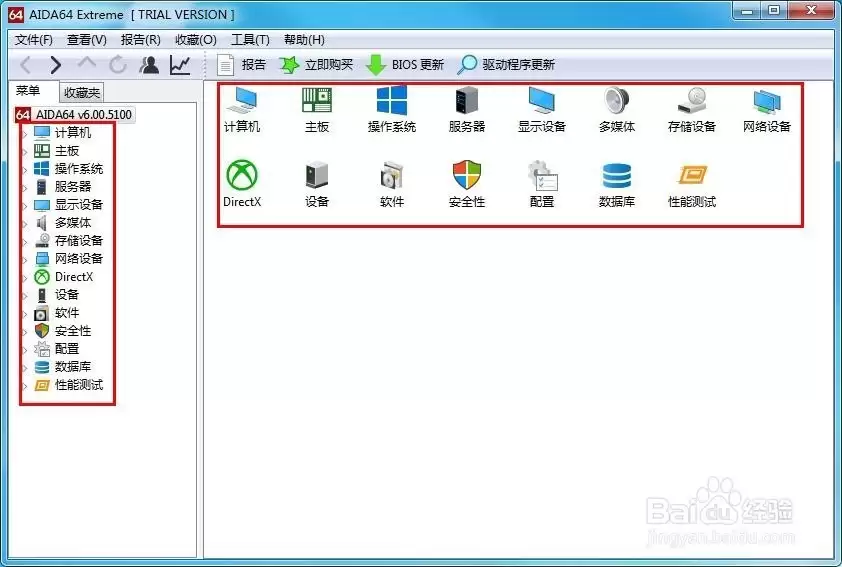This screenshot has height=567, width=842.
Task: Select 显示设备 in the left tree
Action: coord(68,205)
